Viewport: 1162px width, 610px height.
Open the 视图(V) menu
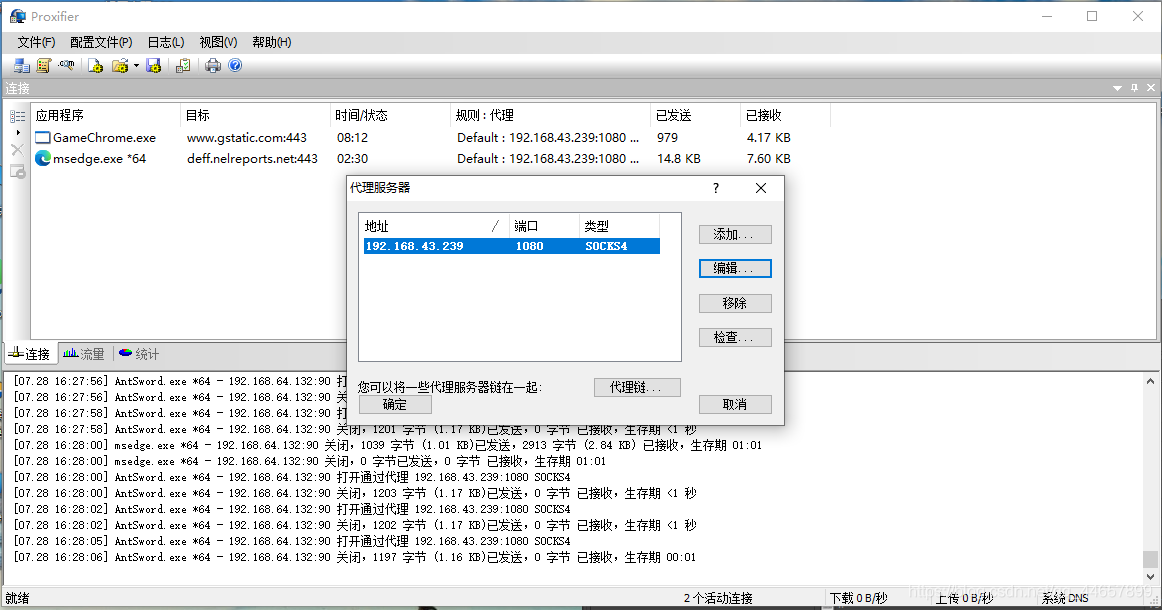click(218, 42)
